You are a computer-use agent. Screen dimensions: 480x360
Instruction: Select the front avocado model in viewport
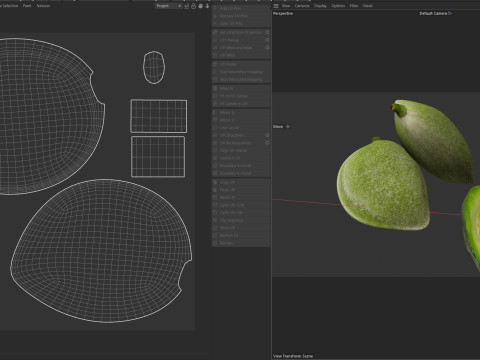[x=383, y=185]
